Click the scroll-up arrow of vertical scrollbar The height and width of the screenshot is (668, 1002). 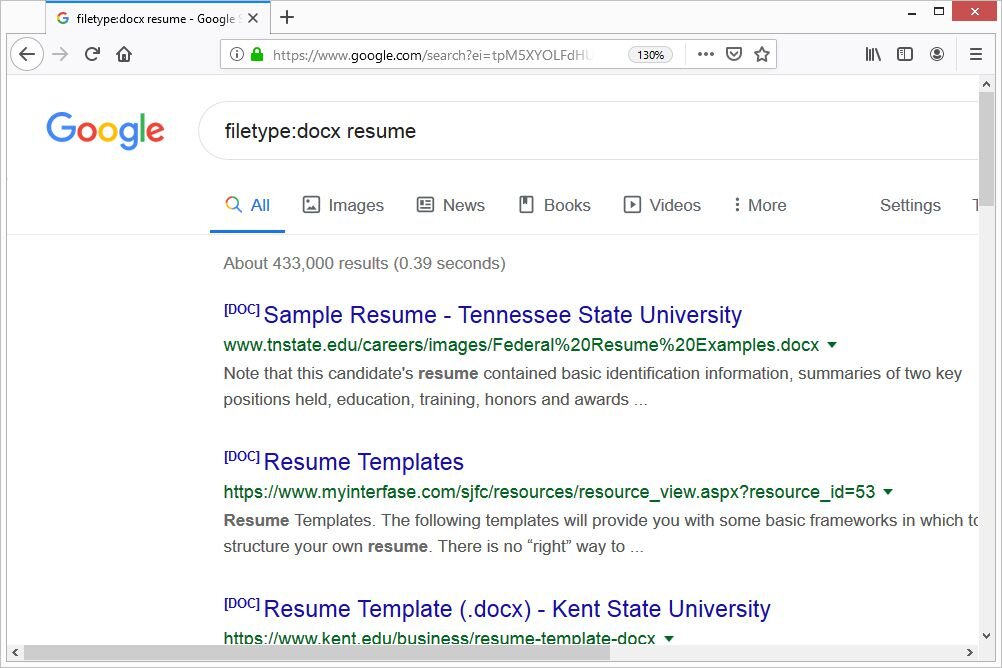point(987,84)
